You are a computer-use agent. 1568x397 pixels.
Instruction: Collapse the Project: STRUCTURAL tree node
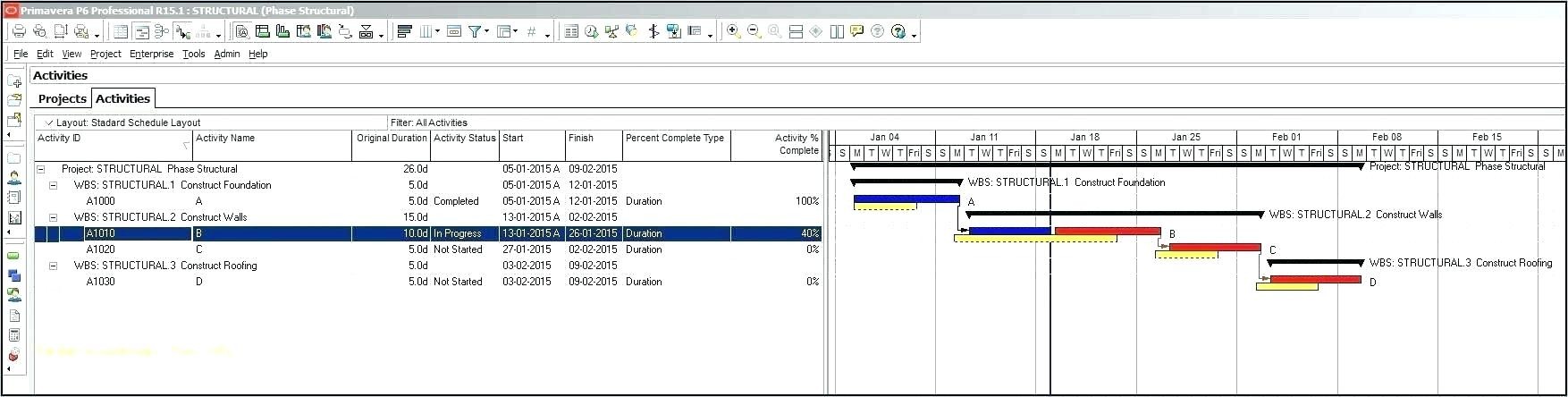coord(40,169)
